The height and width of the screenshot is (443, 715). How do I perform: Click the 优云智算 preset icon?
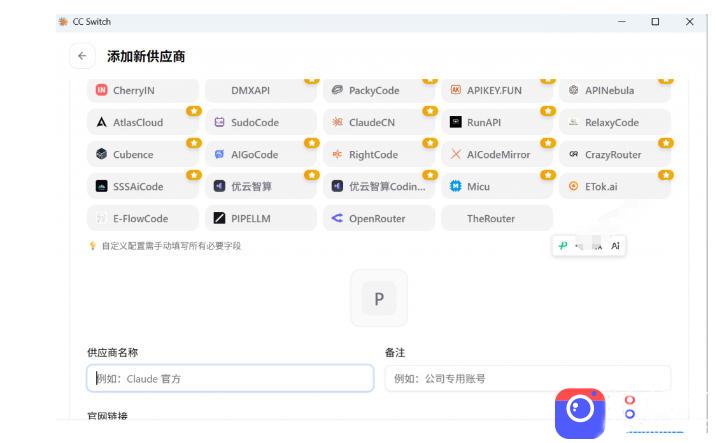pyautogui.click(x=219, y=186)
